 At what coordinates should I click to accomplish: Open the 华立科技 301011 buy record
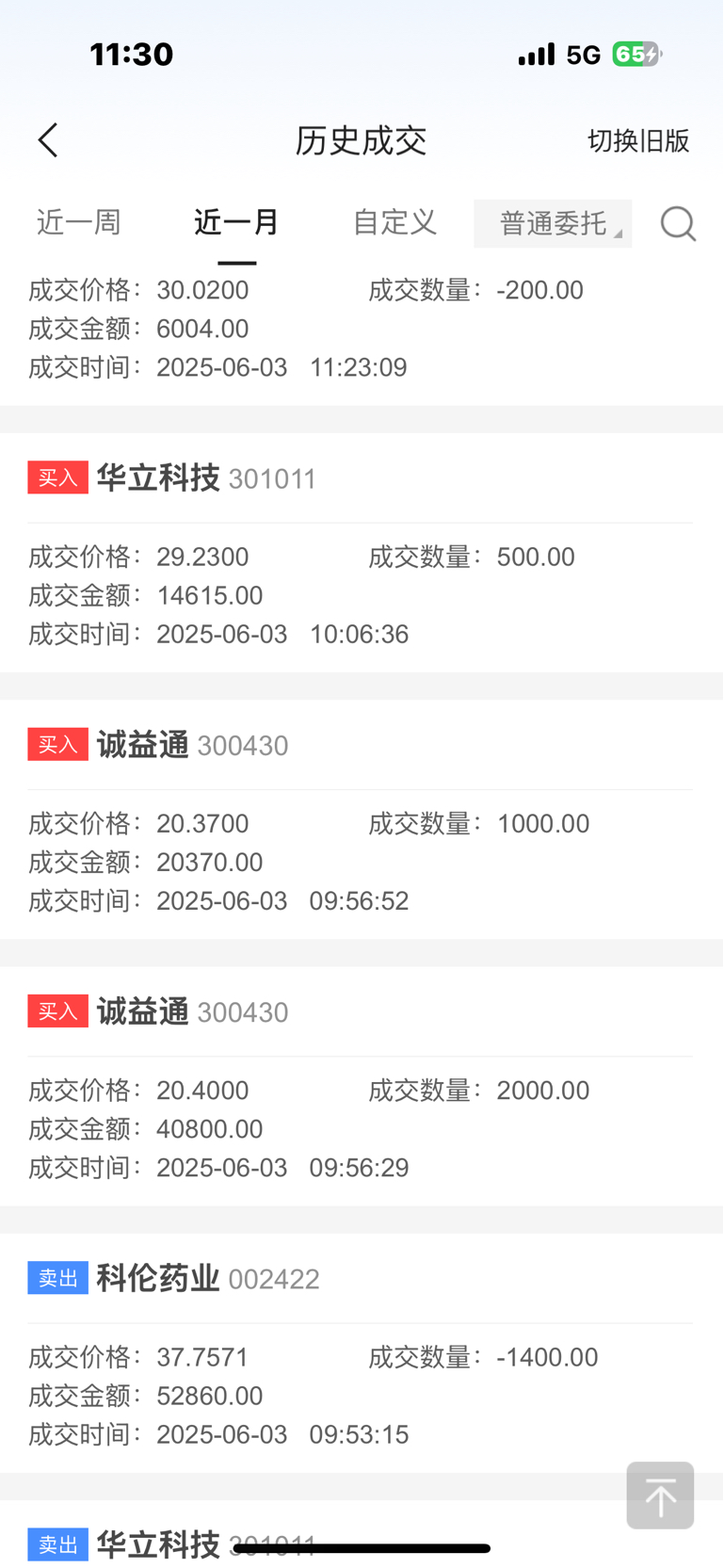point(362,553)
